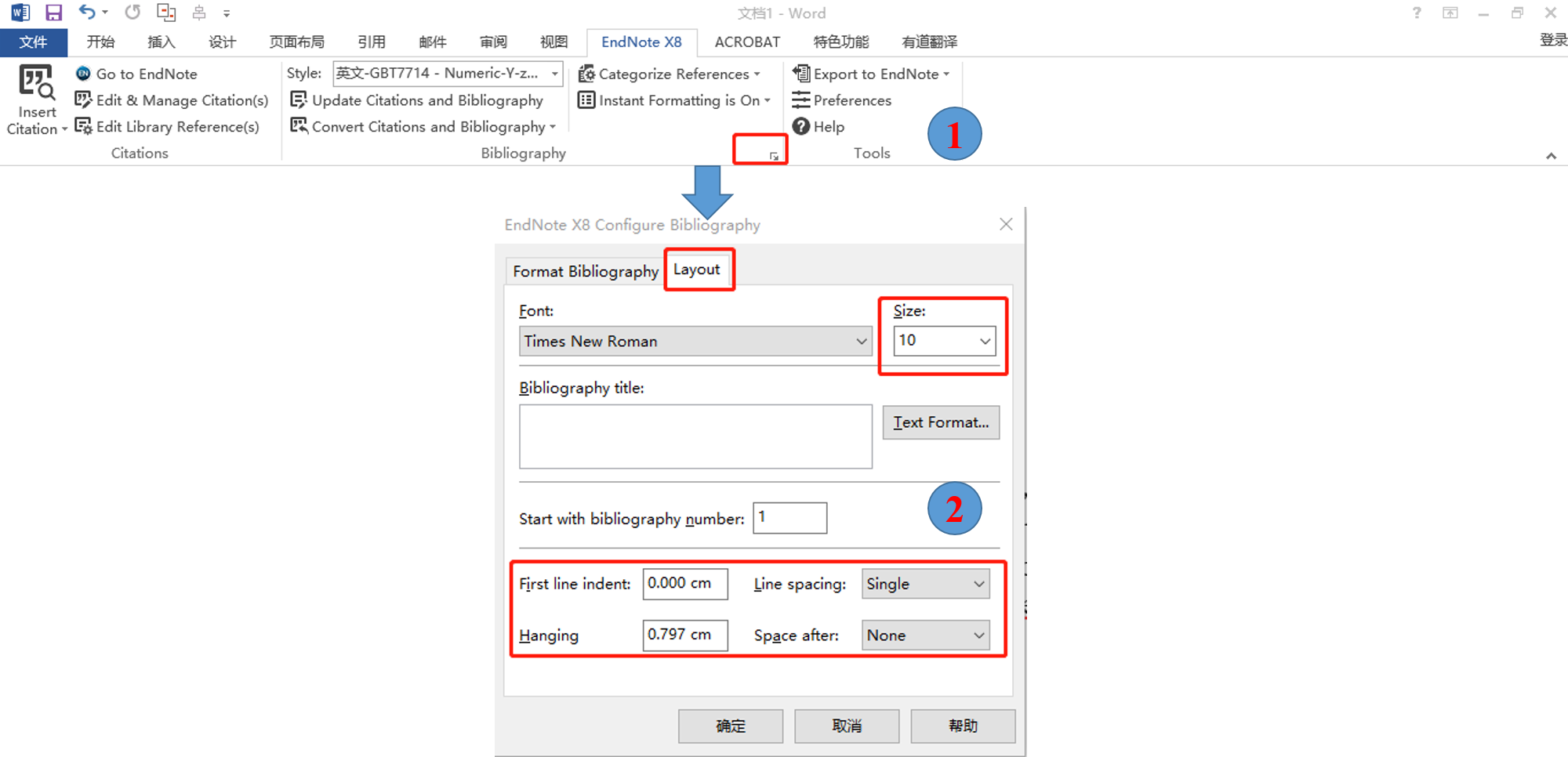Open the Insert Citation dropdown arrow
Image resolution: width=1568 pixels, height=757 pixels.
pos(64,130)
